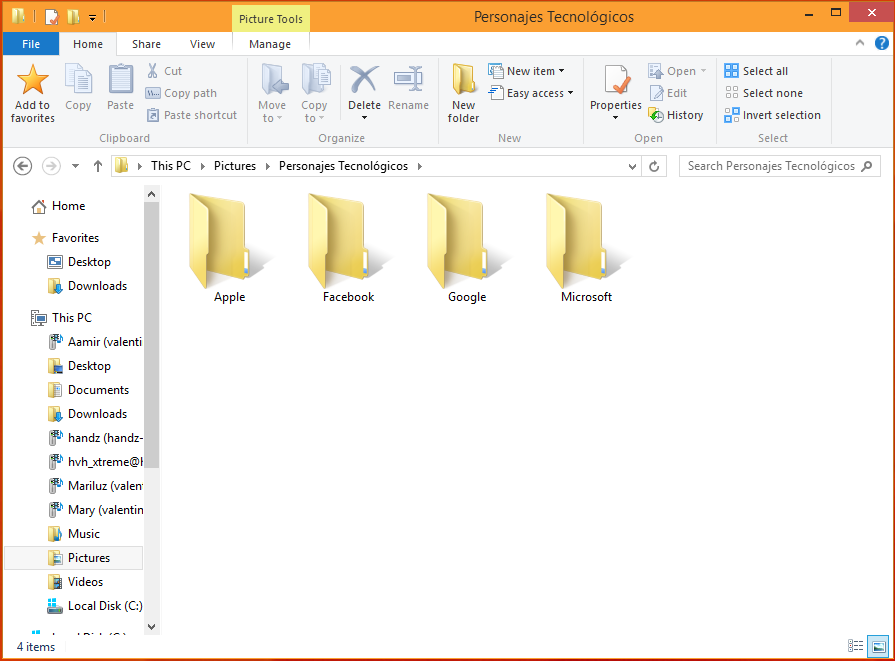Switch to details view in status bar
895x661 pixels.
click(x=855, y=646)
